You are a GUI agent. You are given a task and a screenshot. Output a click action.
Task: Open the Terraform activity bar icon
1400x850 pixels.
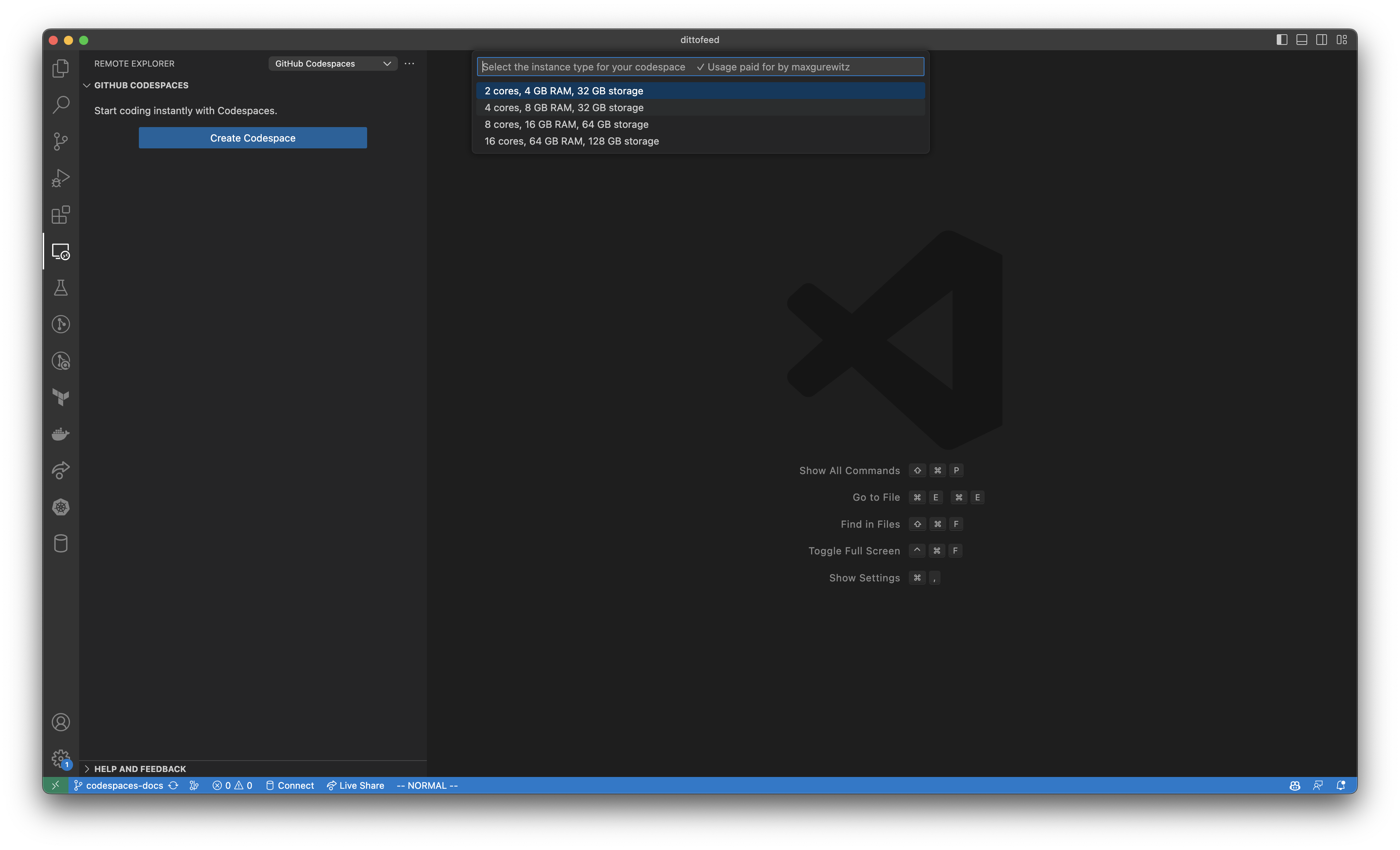click(x=61, y=397)
